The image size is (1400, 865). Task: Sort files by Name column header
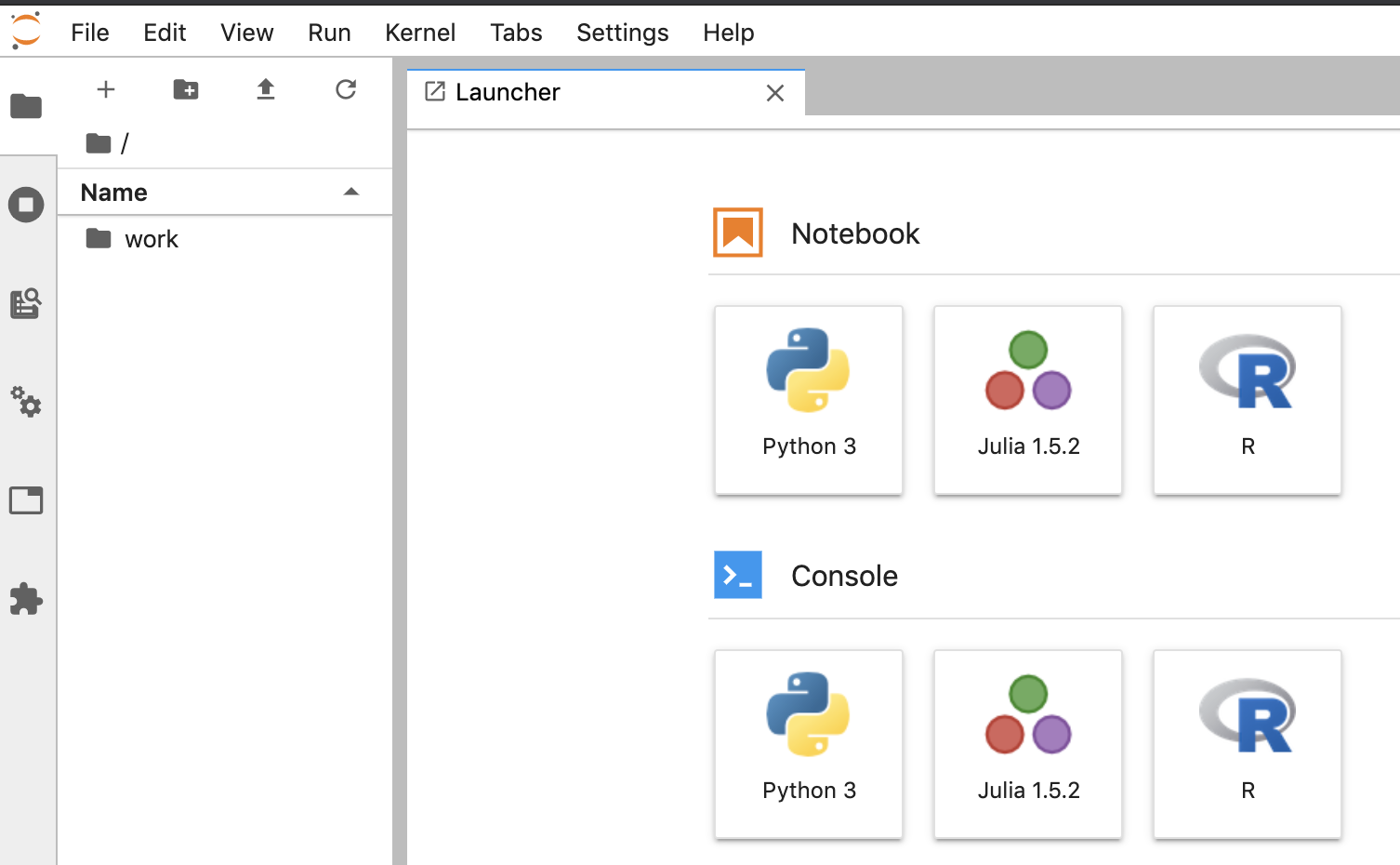pos(225,193)
